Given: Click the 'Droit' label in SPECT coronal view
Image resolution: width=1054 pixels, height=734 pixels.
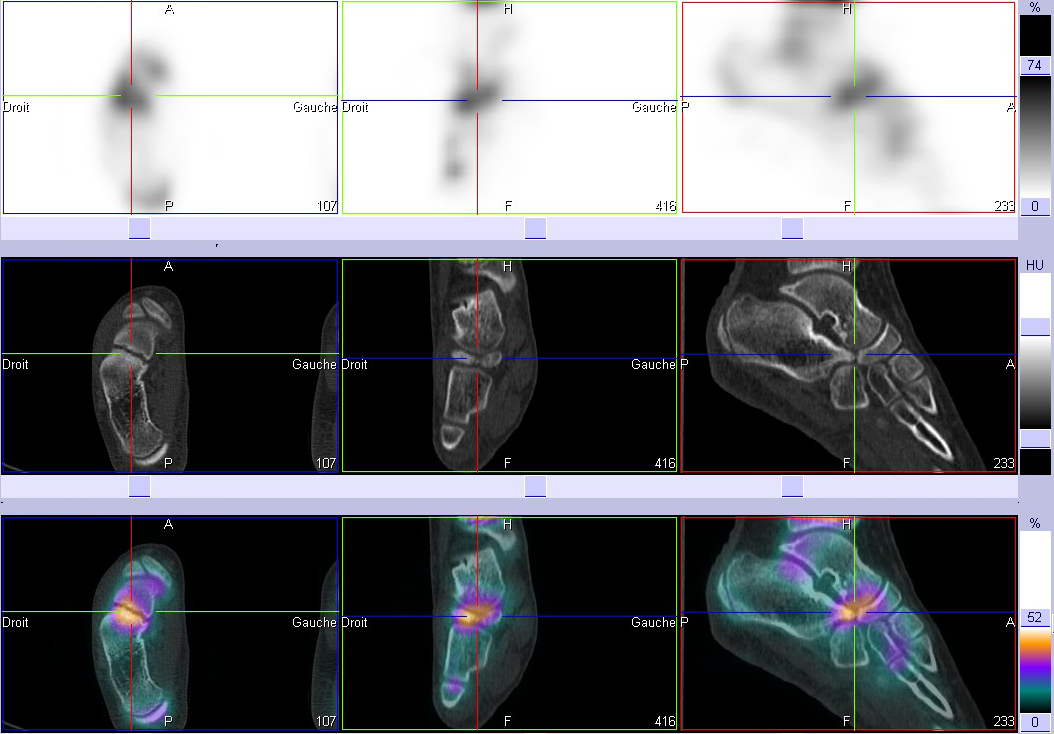Looking at the screenshot, I should (x=356, y=107).
